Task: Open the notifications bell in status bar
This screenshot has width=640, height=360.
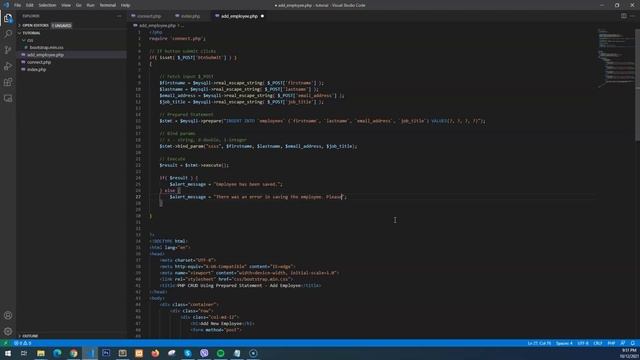Action: click(x=633, y=343)
